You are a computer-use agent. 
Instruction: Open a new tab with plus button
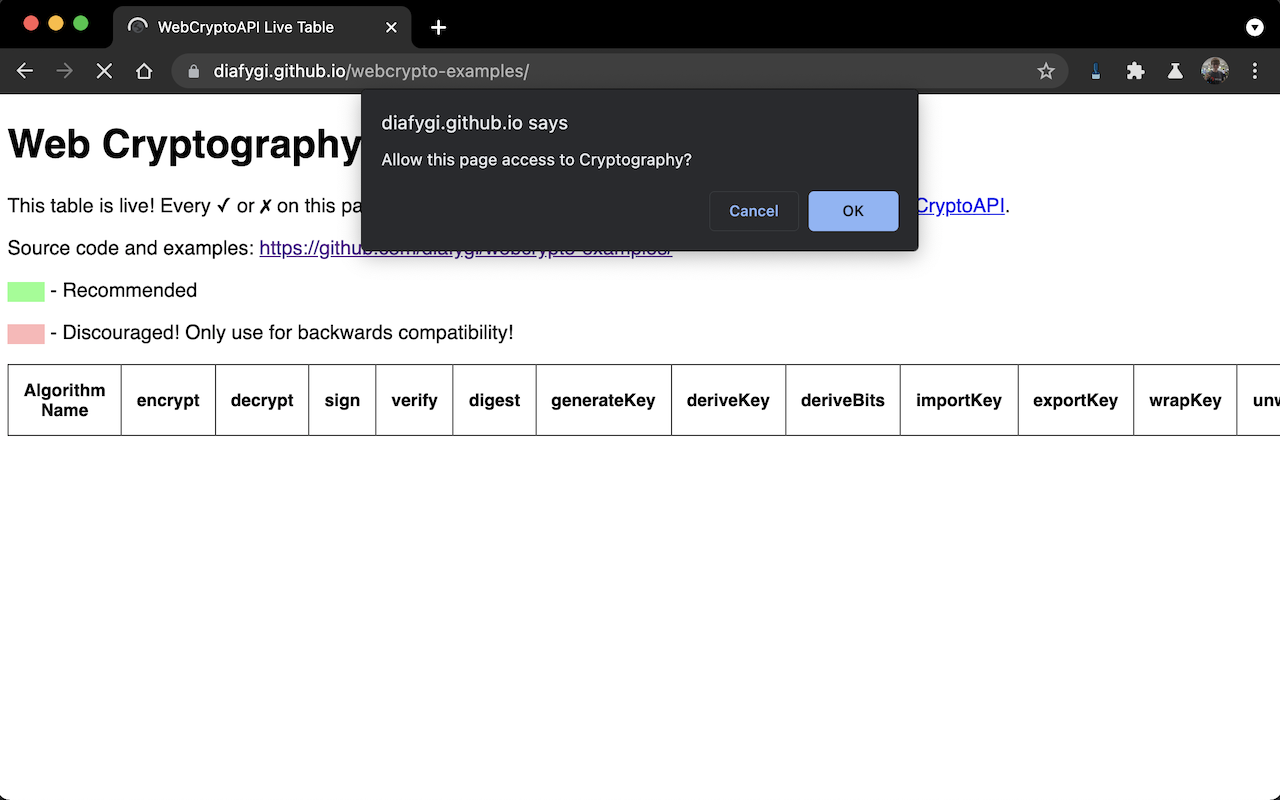click(438, 27)
